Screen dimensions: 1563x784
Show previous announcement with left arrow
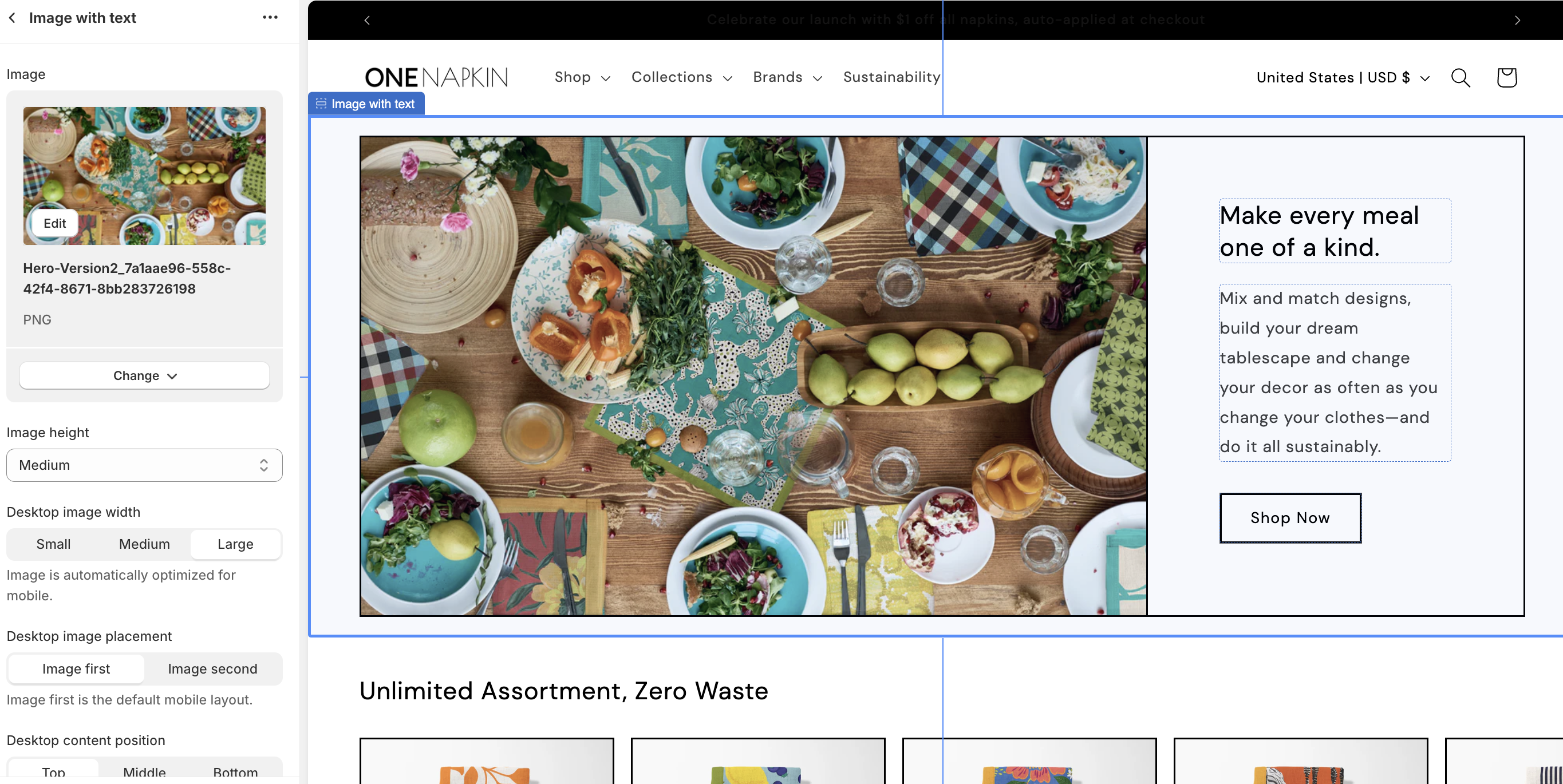click(x=366, y=20)
